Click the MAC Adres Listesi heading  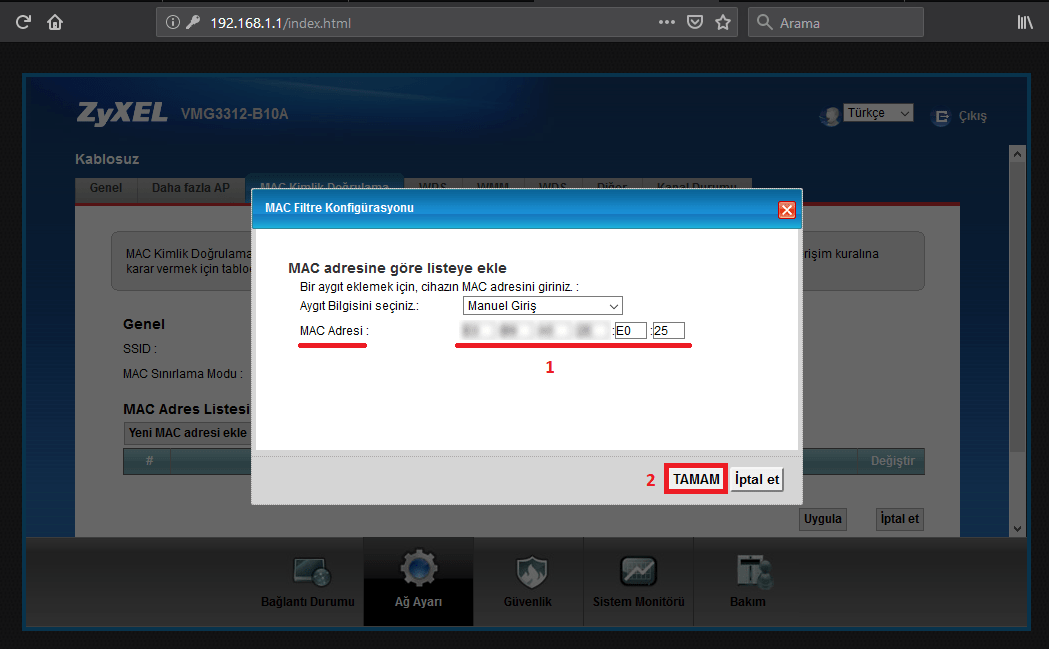pyautogui.click(x=186, y=409)
